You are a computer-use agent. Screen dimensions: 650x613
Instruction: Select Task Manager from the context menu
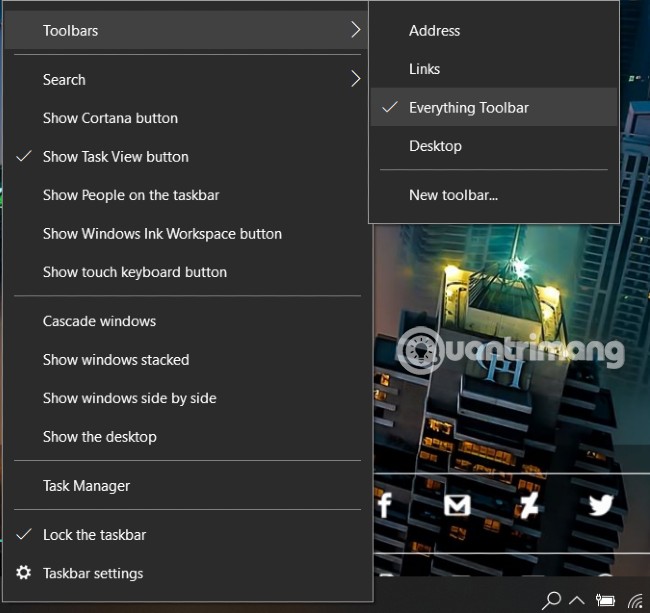(x=86, y=486)
